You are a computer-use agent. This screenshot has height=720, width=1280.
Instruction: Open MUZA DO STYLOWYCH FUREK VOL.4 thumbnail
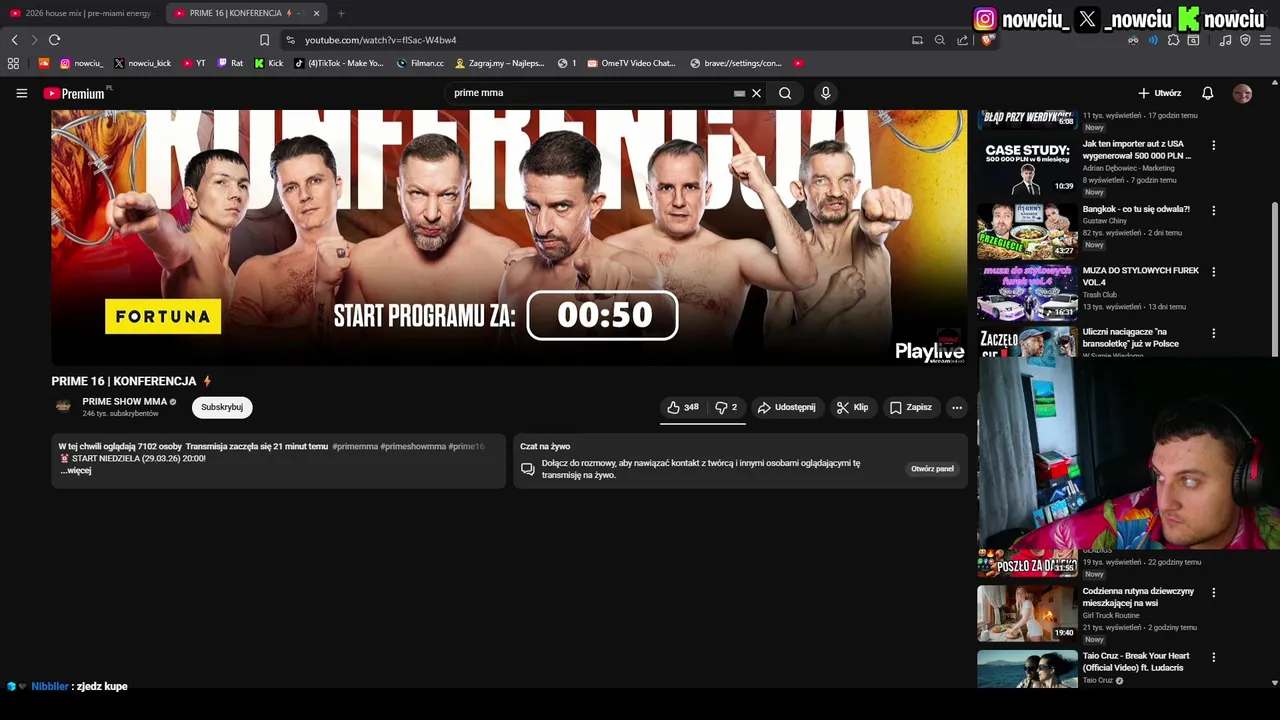[x=1027, y=291]
